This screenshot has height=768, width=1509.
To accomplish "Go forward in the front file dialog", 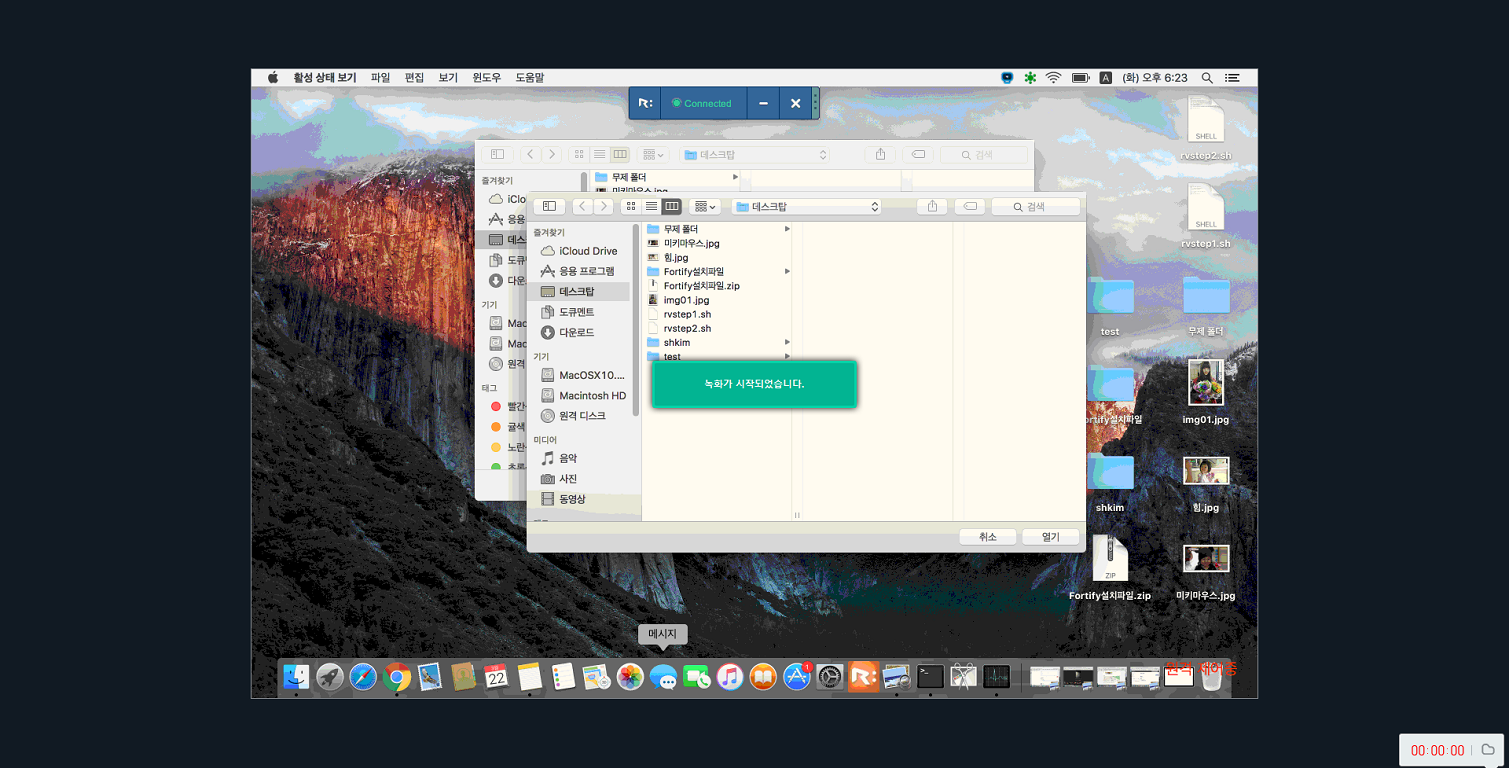I will [603, 206].
